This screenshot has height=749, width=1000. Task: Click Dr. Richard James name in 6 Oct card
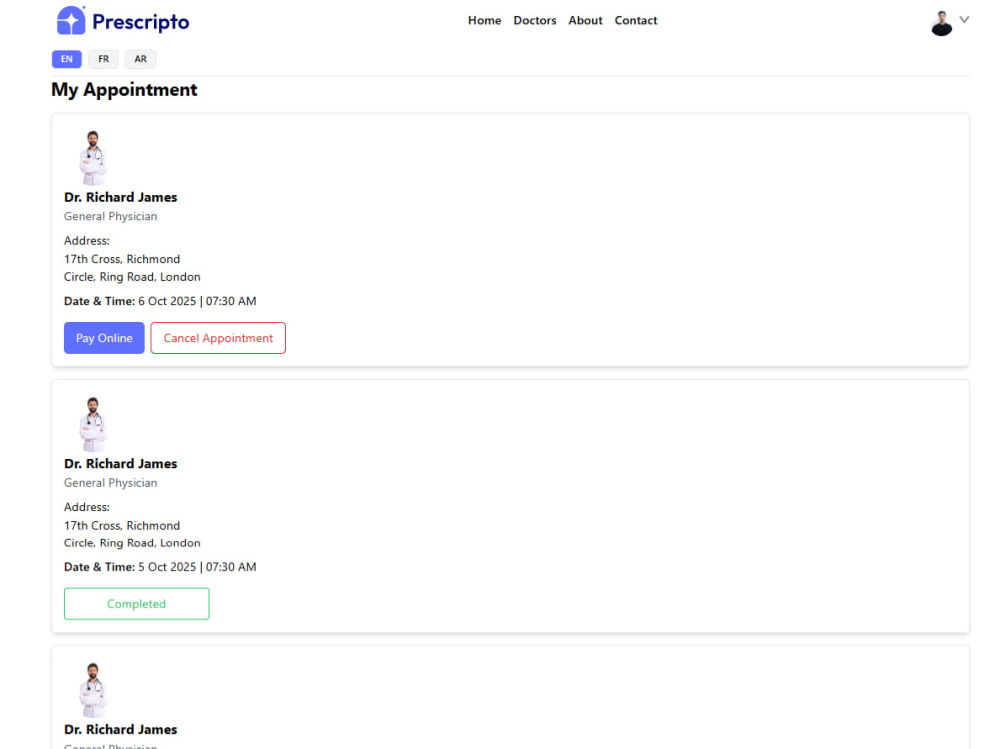coord(121,197)
